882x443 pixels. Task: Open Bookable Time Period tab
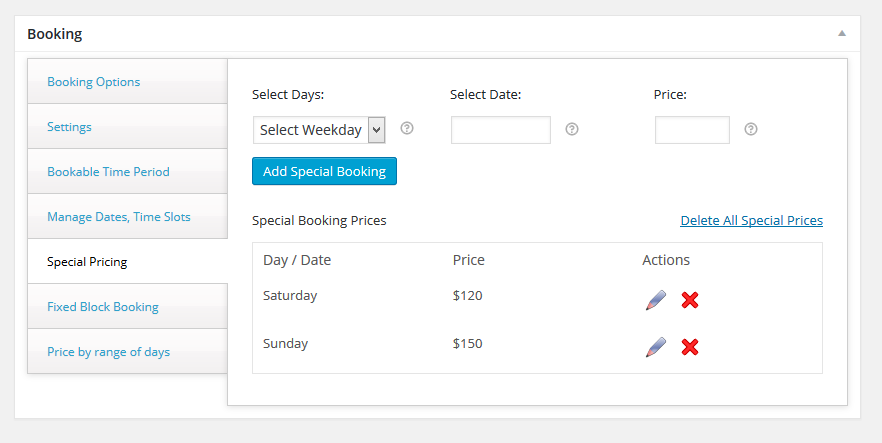(108, 172)
